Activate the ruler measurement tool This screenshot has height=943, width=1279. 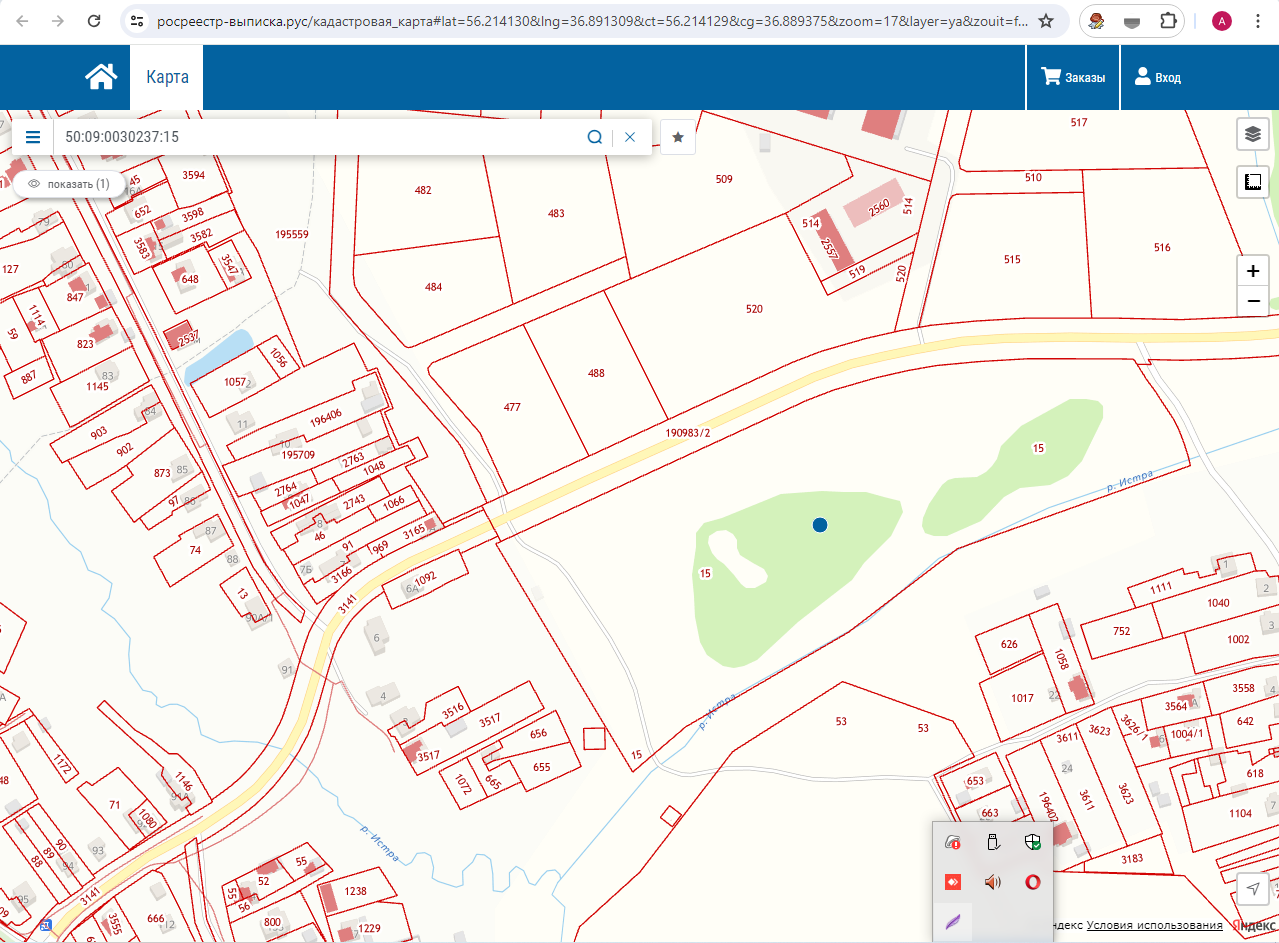click(x=1253, y=181)
